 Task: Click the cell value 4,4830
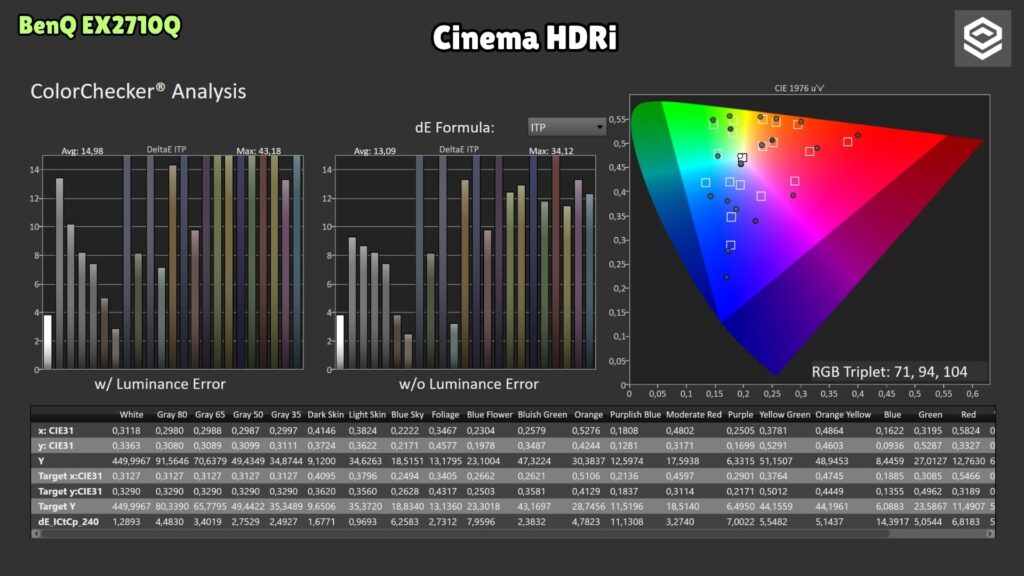click(x=169, y=522)
